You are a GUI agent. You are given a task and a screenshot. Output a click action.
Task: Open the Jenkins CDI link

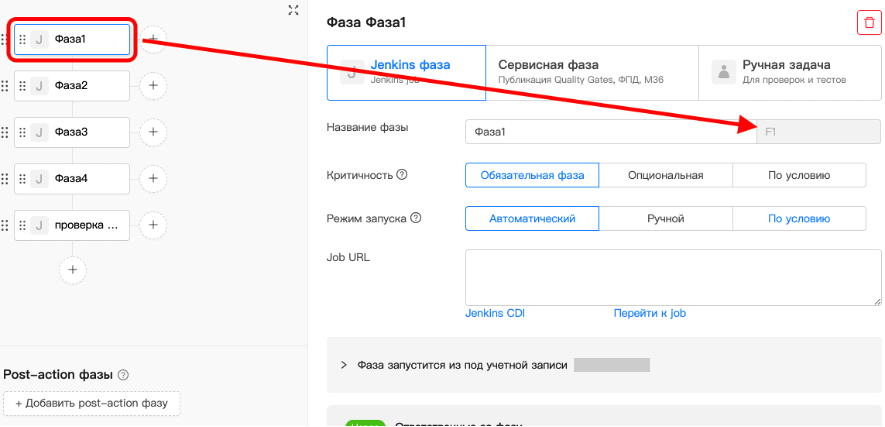(x=495, y=313)
